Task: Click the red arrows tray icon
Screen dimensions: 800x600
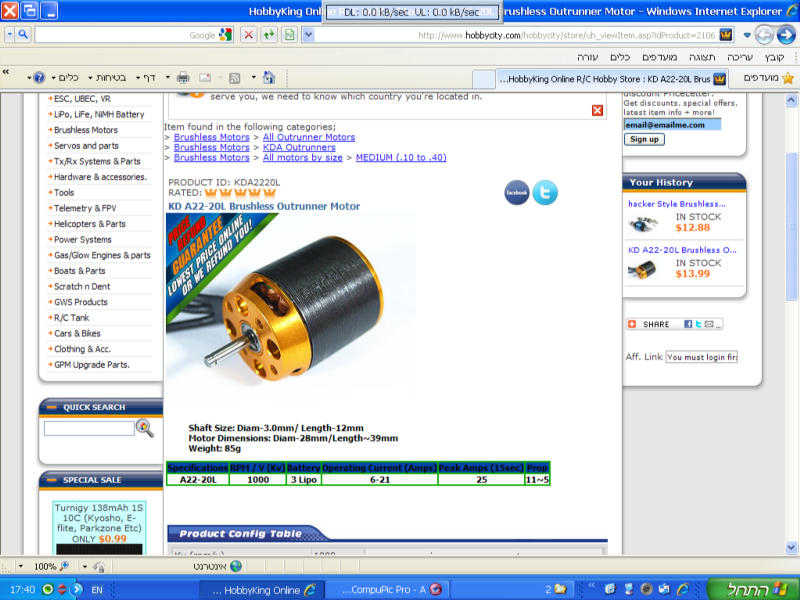Action: pyautogui.click(x=62, y=589)
